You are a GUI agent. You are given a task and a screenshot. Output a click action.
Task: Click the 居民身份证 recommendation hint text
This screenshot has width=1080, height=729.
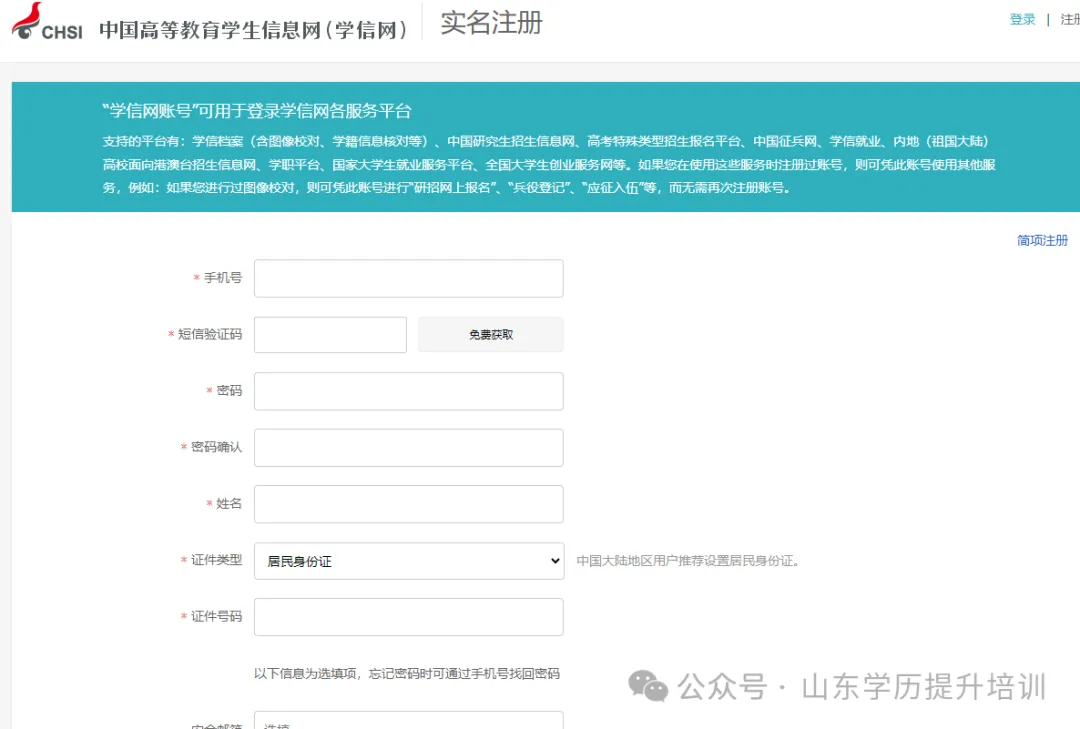(687, 561)
